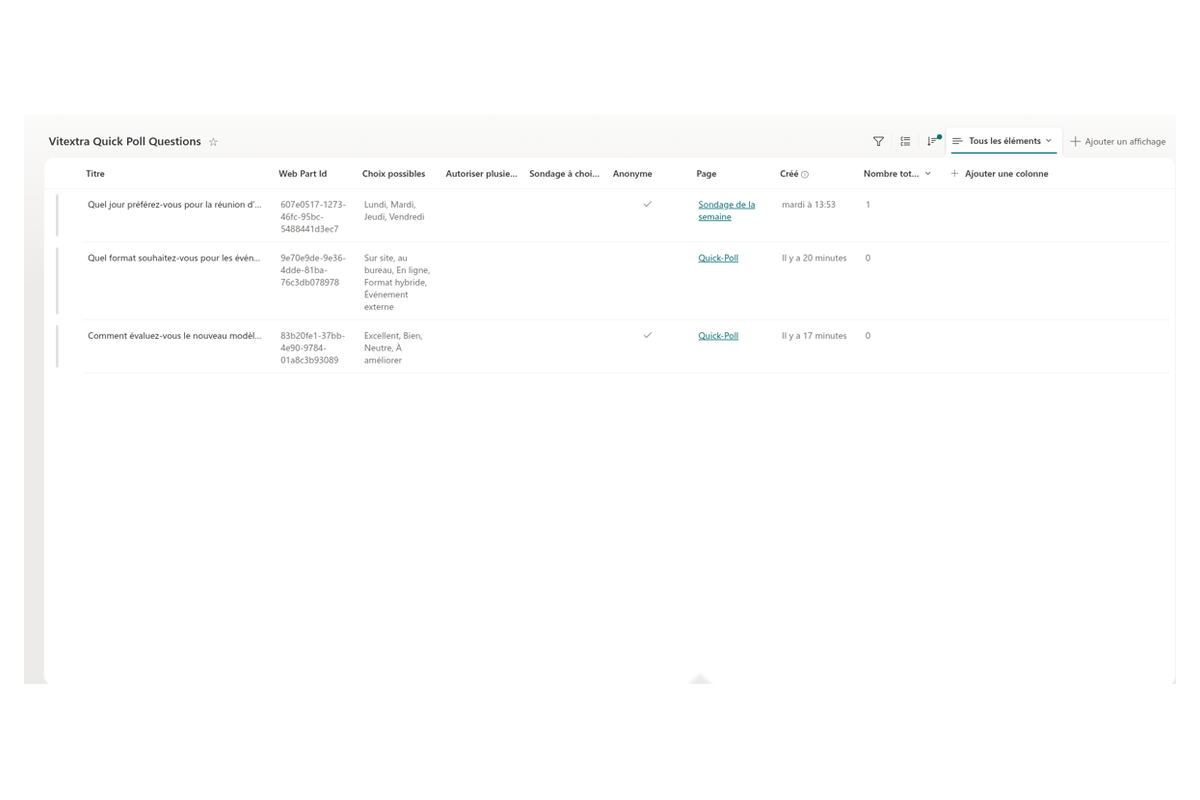
Task: Click the sort icon in the toolbar
Action: (933, 141)
